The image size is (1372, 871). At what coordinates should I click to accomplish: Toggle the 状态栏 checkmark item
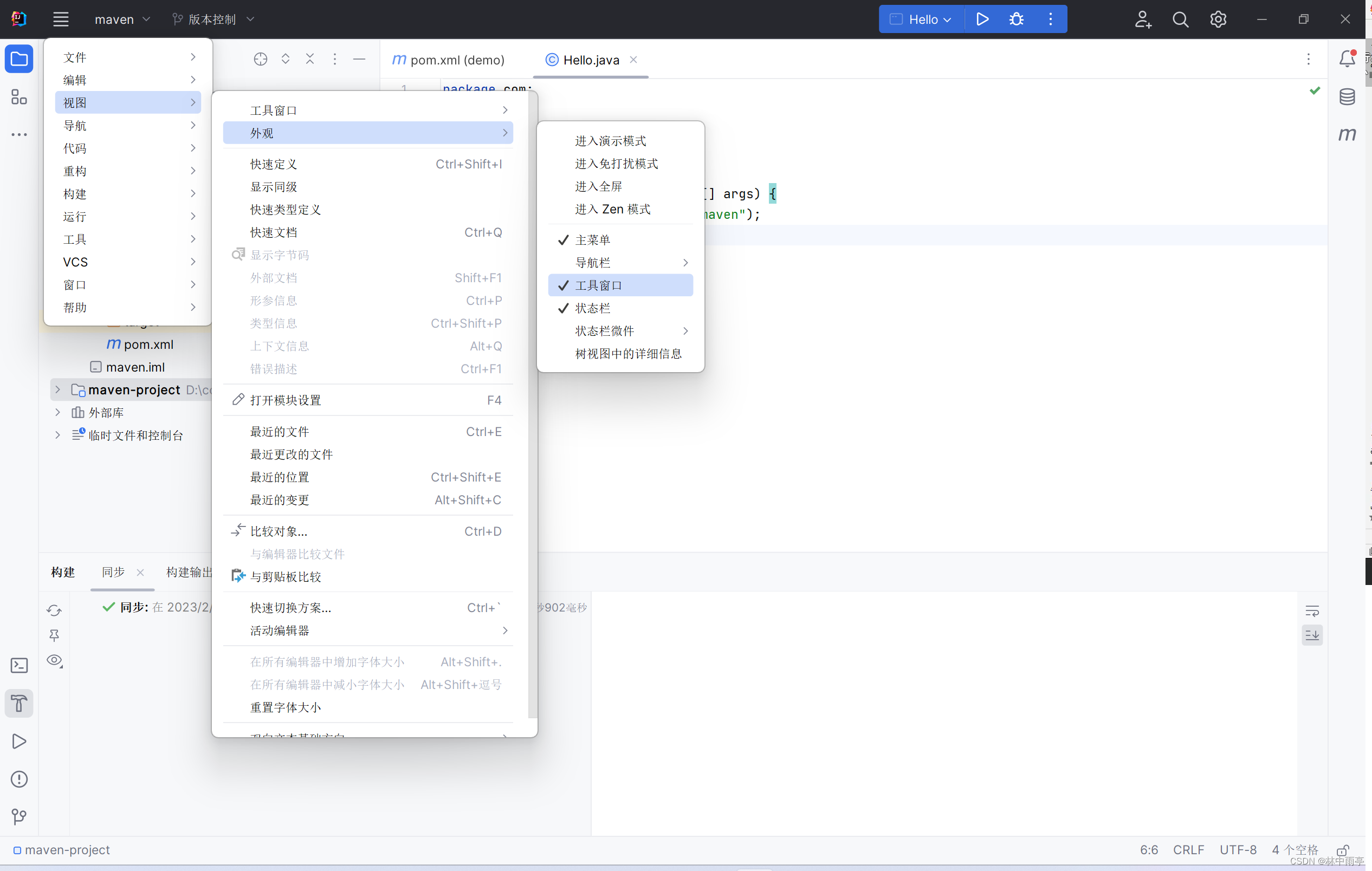click(620, 308)
